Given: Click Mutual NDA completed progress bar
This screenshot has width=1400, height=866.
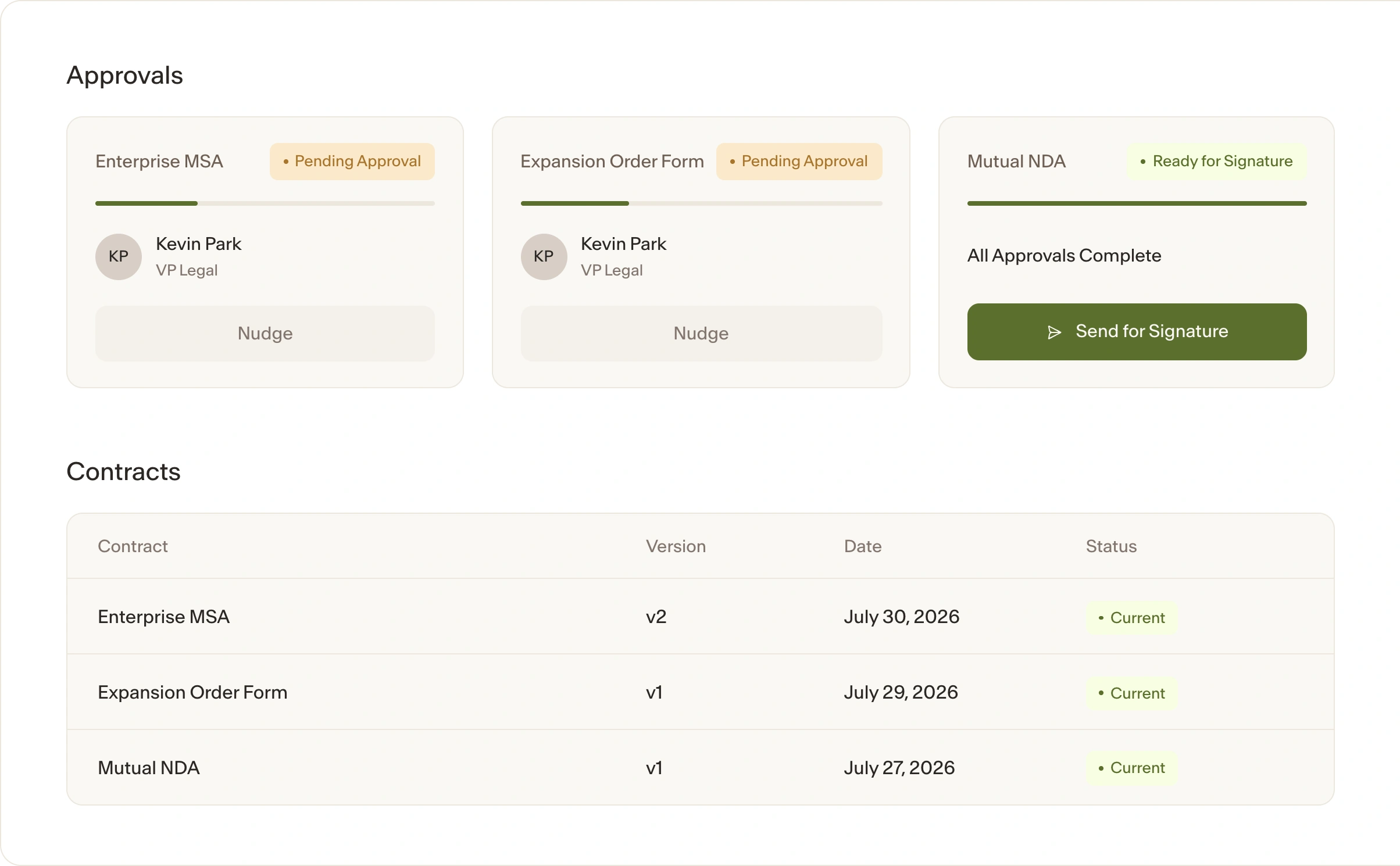Looking at the screenshot, I should (x=1137, y=203).
